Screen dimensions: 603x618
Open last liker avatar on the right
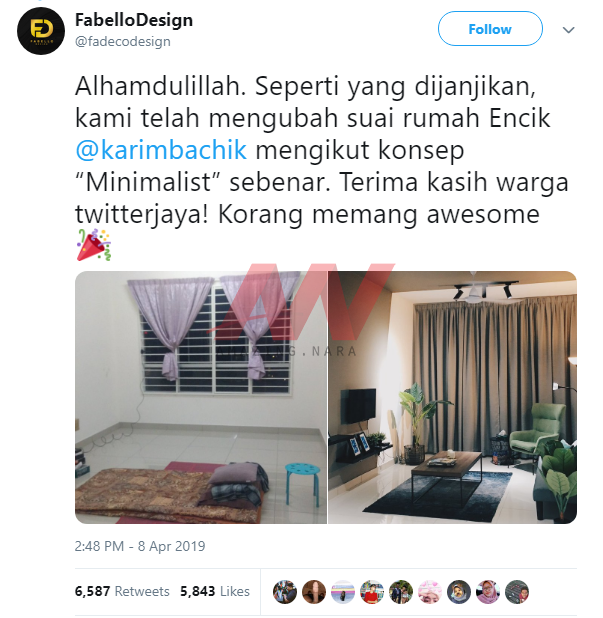tap(517, 592)
